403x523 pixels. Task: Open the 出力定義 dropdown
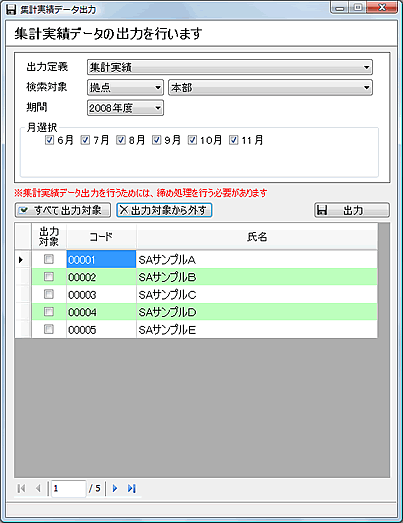pos(230,67)
